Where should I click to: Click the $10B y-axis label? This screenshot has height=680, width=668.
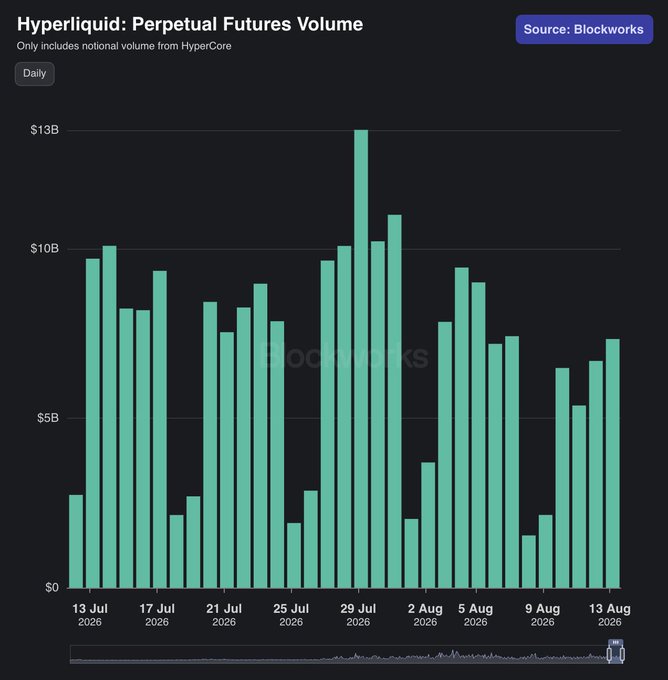pos(45,248)
